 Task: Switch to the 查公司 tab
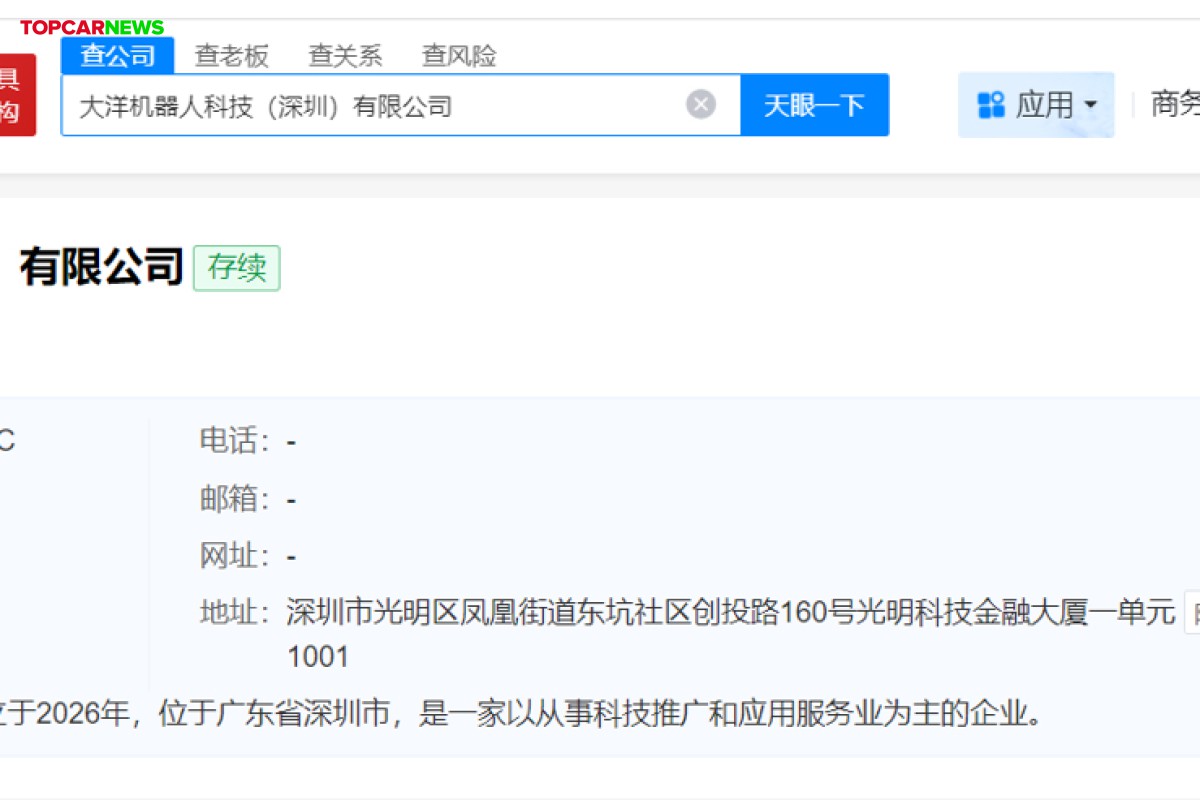pos(118,56)
